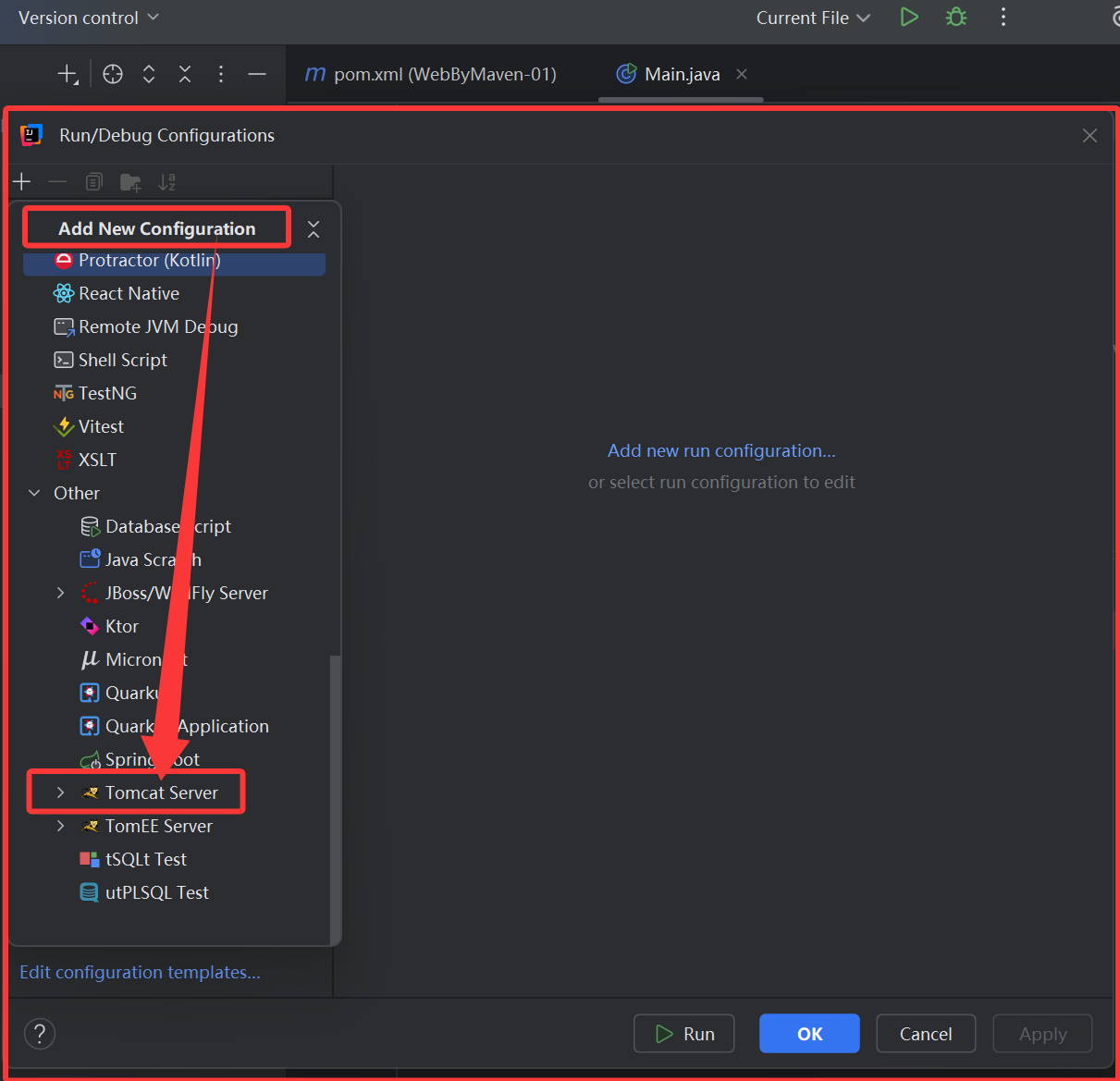Select TestNG configuration type
Image resolution: width=1120 pixels, height=1081 pixels.
(174, 393)
